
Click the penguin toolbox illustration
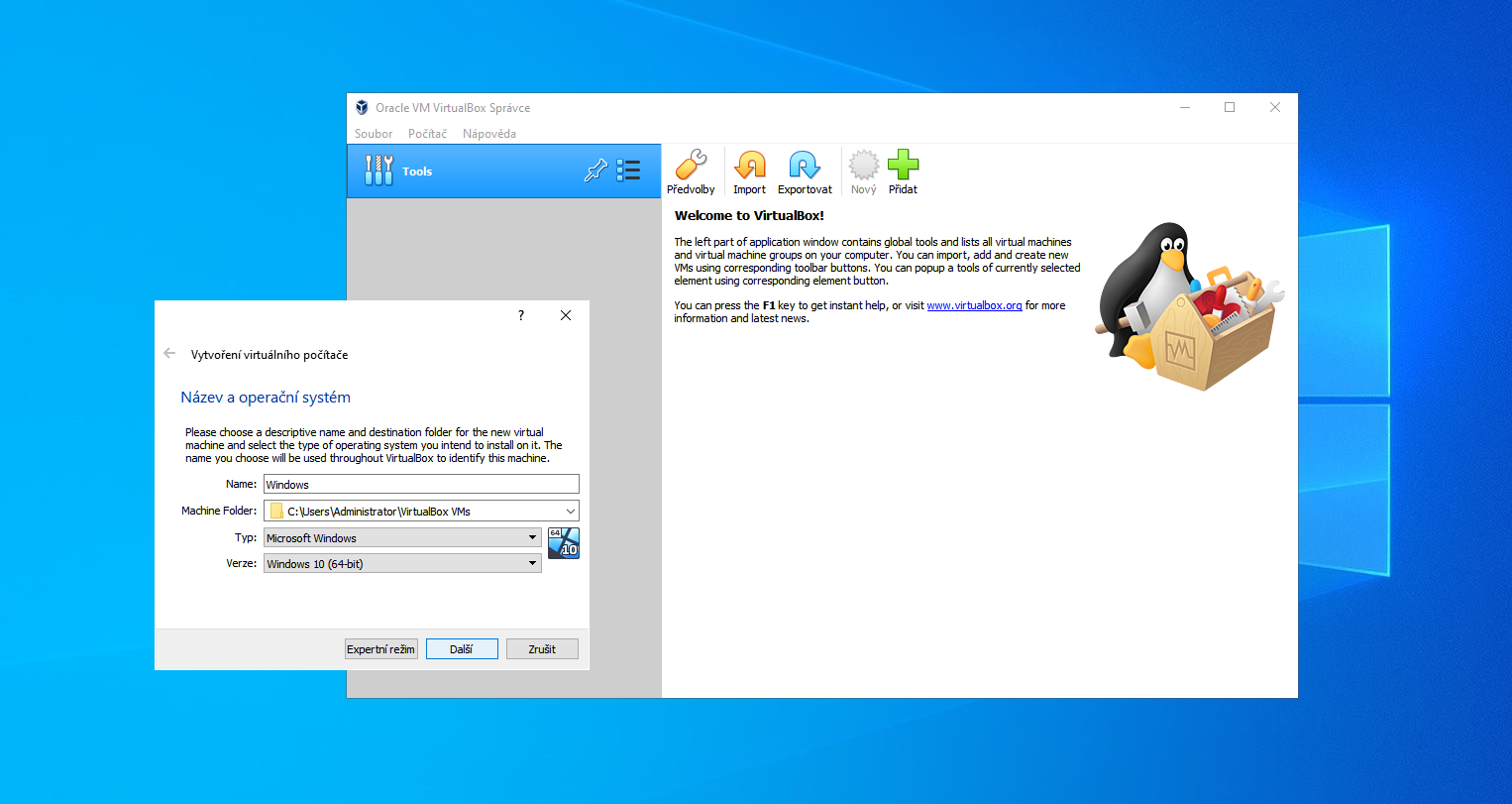[x=1189, y=305]
